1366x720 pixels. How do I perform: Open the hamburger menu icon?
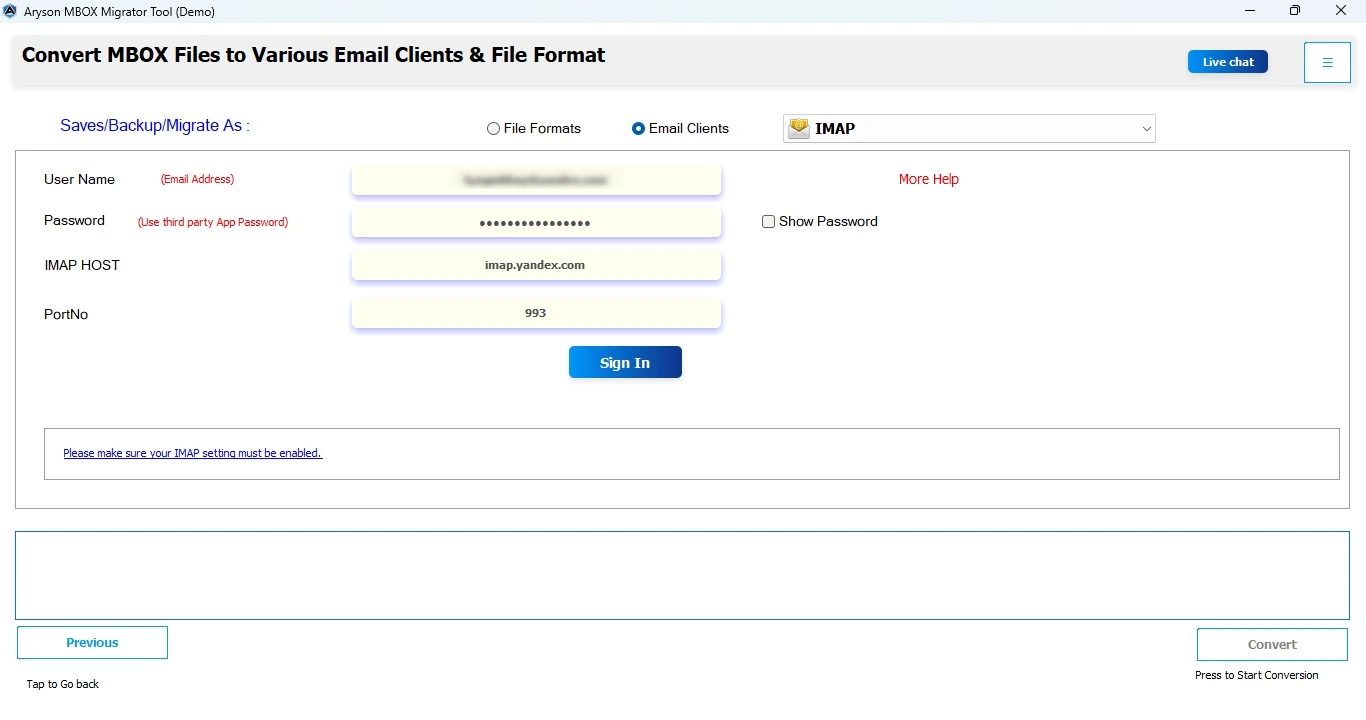(x=1327, y=63)
